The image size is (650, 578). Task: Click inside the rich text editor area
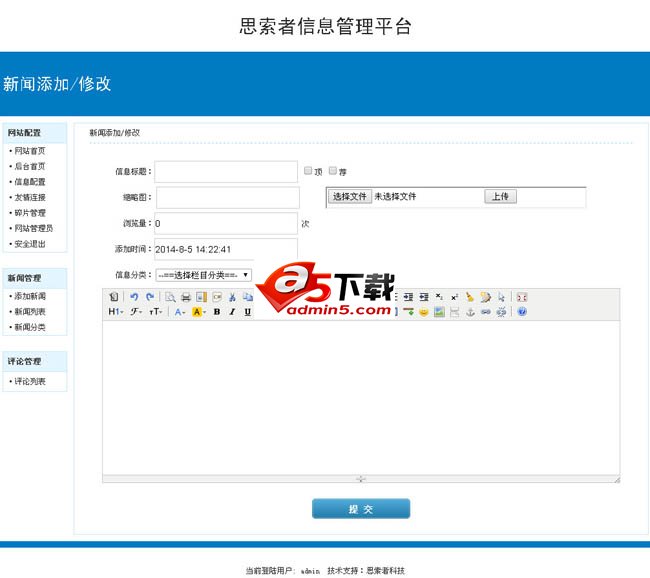pyautogui.click(x=361, y=398)
